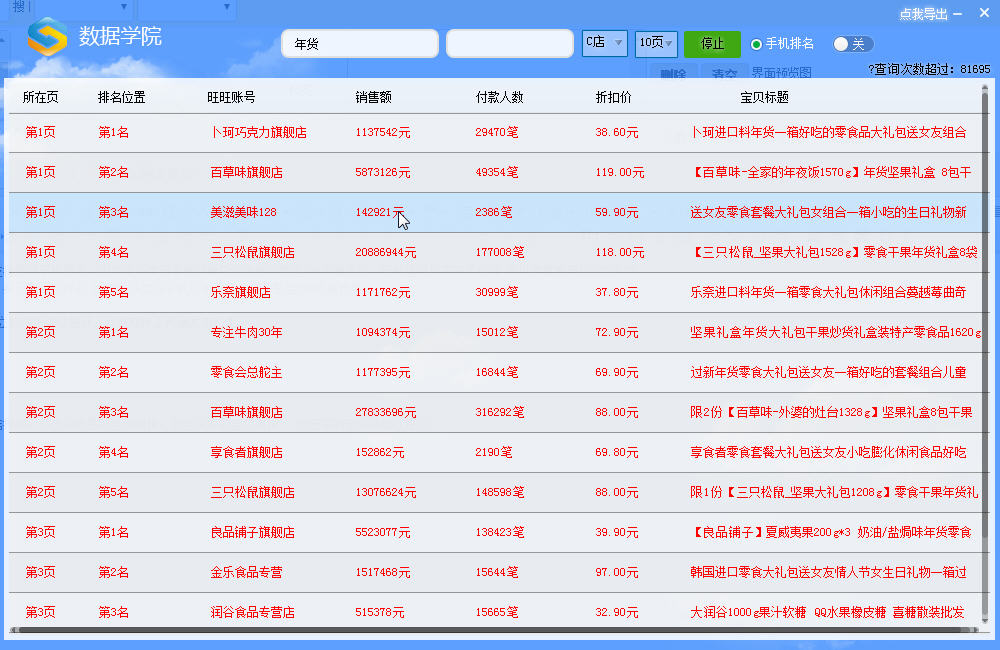Click the 排名位置 column header
This screenshot has height=650, width=1000.
click(x=121, y=97)
